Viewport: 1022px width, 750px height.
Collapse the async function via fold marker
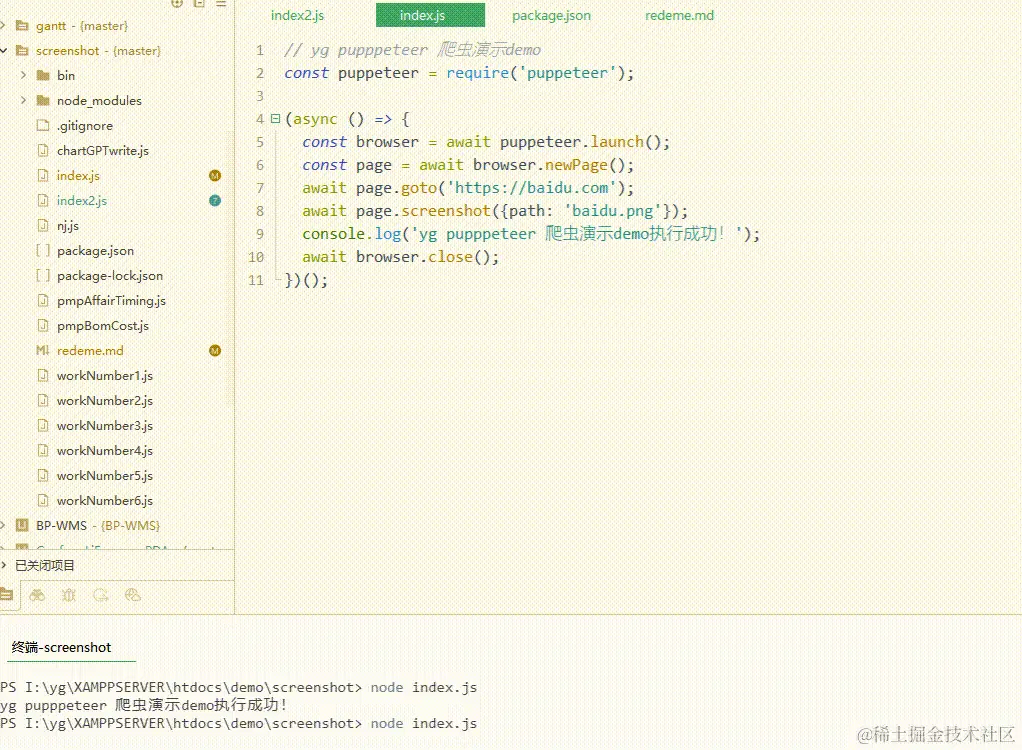click(x=274, y=118)
